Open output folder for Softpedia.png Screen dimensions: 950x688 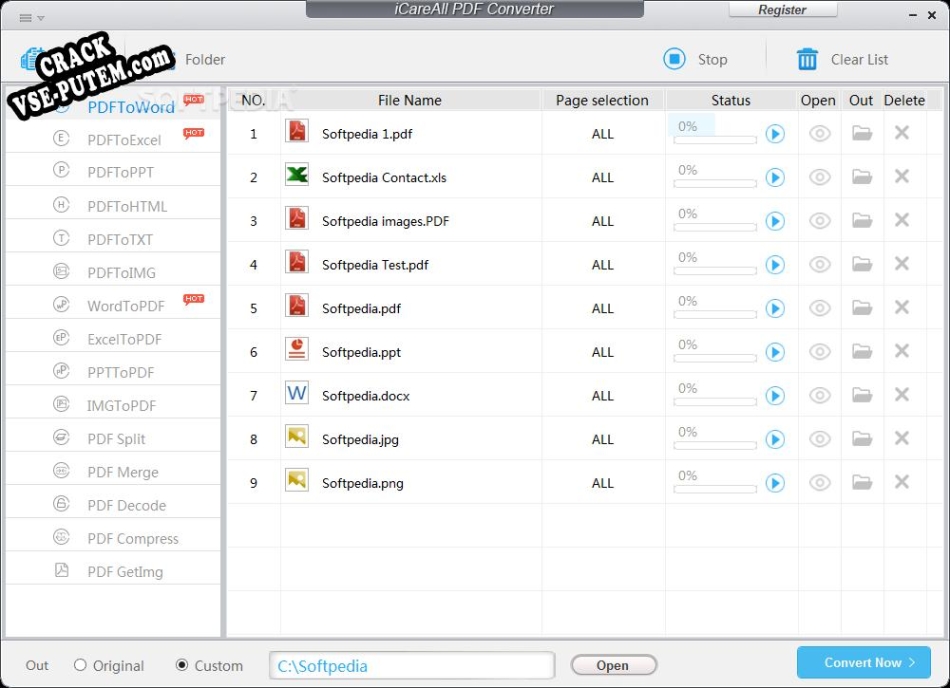[x=862, y=481]
